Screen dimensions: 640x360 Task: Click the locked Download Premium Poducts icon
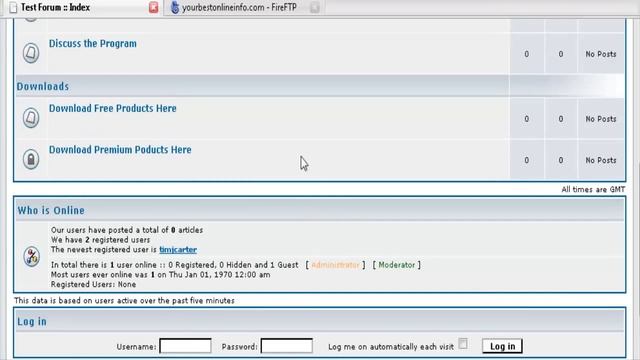31,159
